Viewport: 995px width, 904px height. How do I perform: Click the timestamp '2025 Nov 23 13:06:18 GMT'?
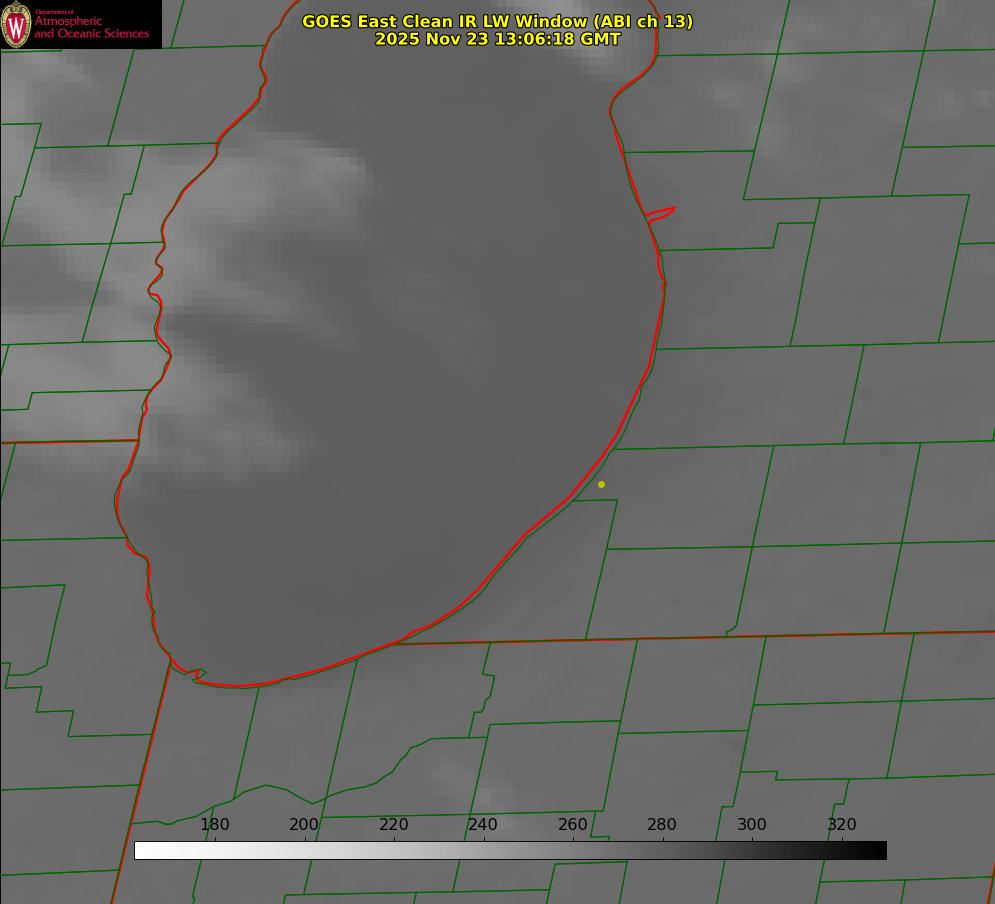[x=498, y=39]
